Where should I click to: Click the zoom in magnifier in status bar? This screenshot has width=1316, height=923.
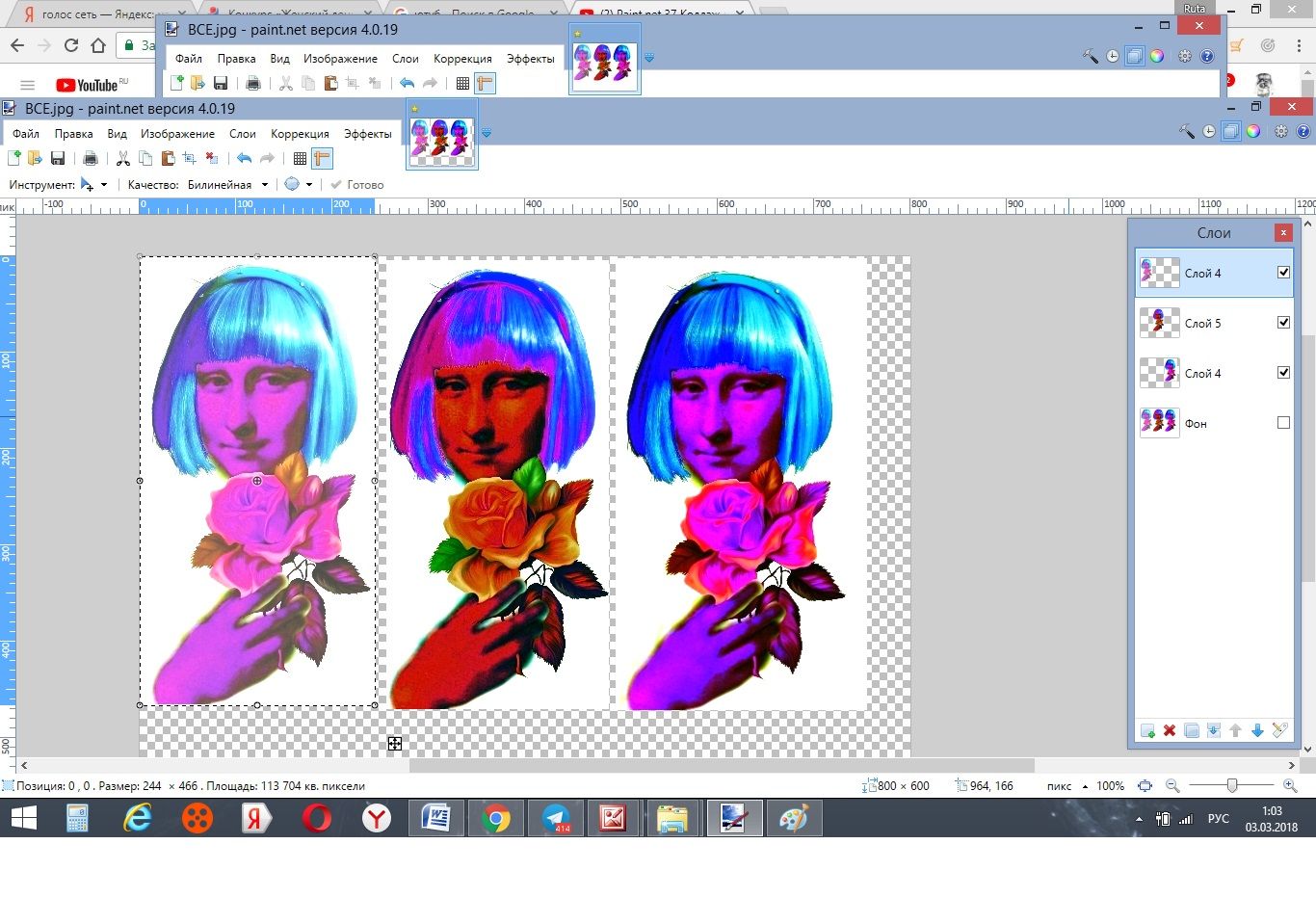(x=1290, y=786)
